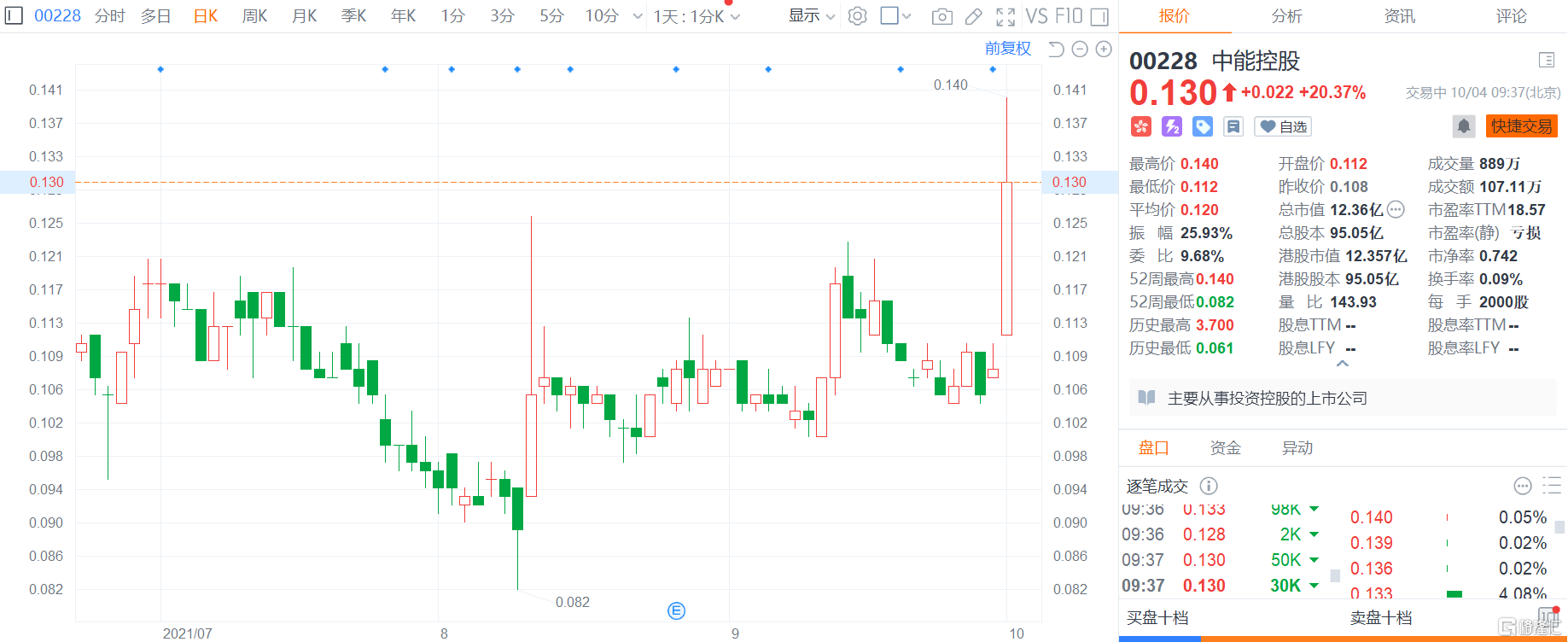Toggle right side panel visibility
This screenshot has height=642, width=1568.
1099,16
